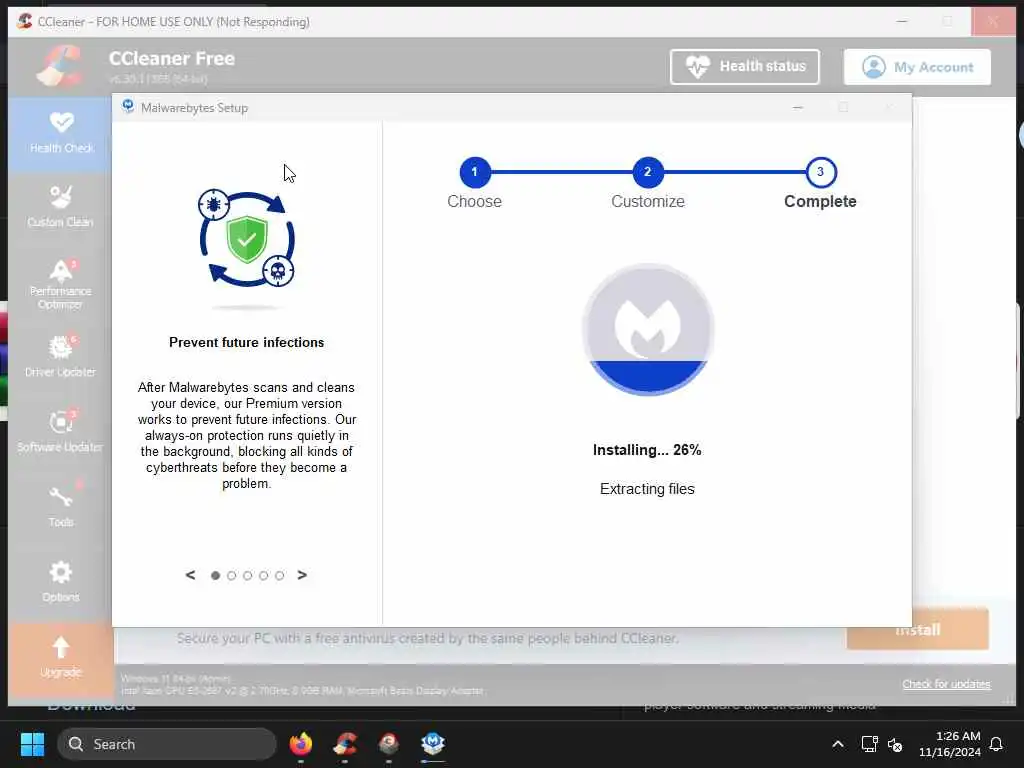This screenshot has height=768, width=1024.
Task: Click the shield illustration in Malwarebytes
Action: [246, 239]
